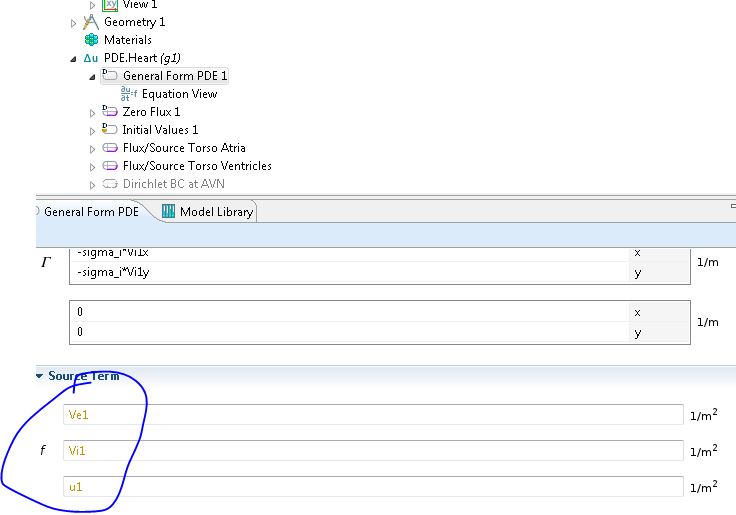Collapse the Source Term section
This screenshot has height=515, width=736.
40,376
